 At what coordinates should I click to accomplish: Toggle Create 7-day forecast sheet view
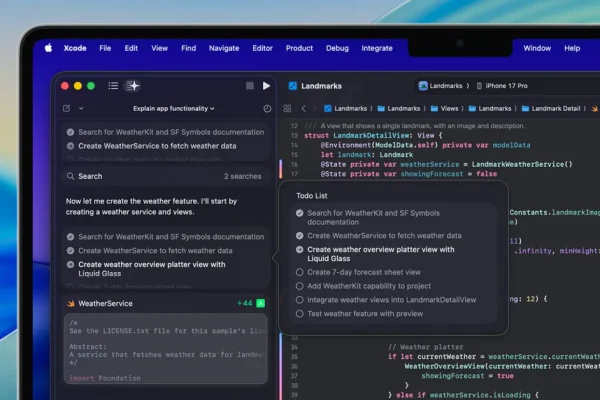(x=300, y=272)
